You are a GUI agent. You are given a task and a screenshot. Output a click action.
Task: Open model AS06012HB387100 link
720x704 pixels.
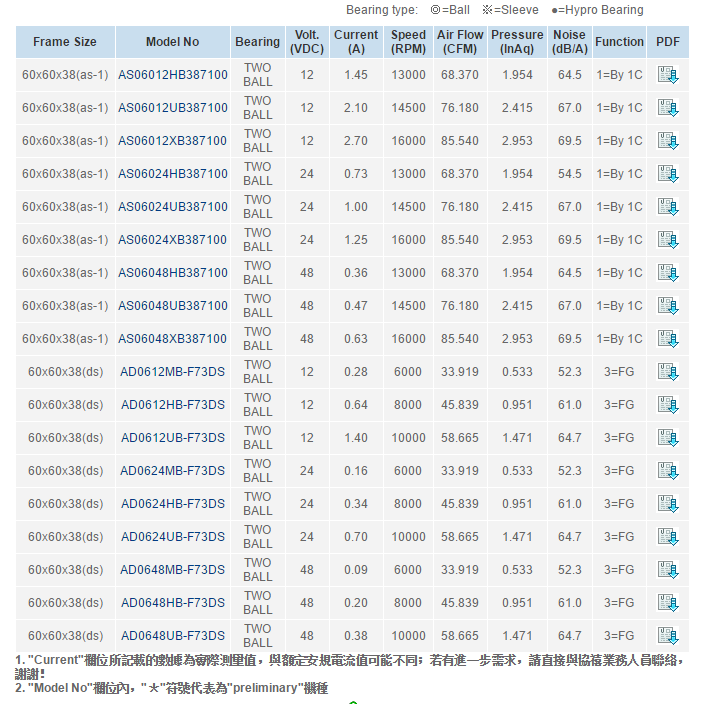pyautogui.click(x=173, y=75)
